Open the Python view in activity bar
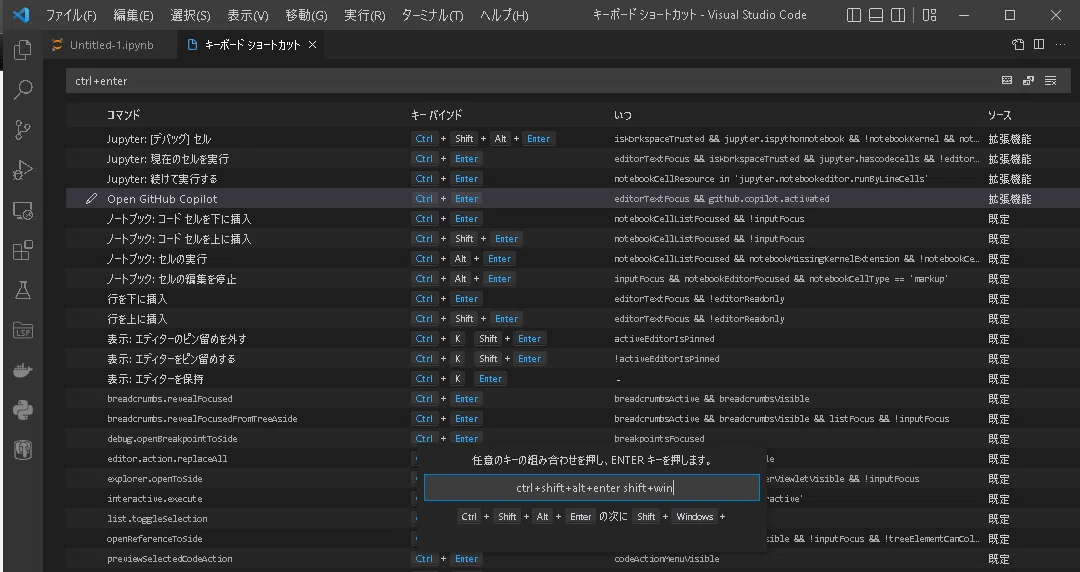1080x572 pixels. (23, 411)
